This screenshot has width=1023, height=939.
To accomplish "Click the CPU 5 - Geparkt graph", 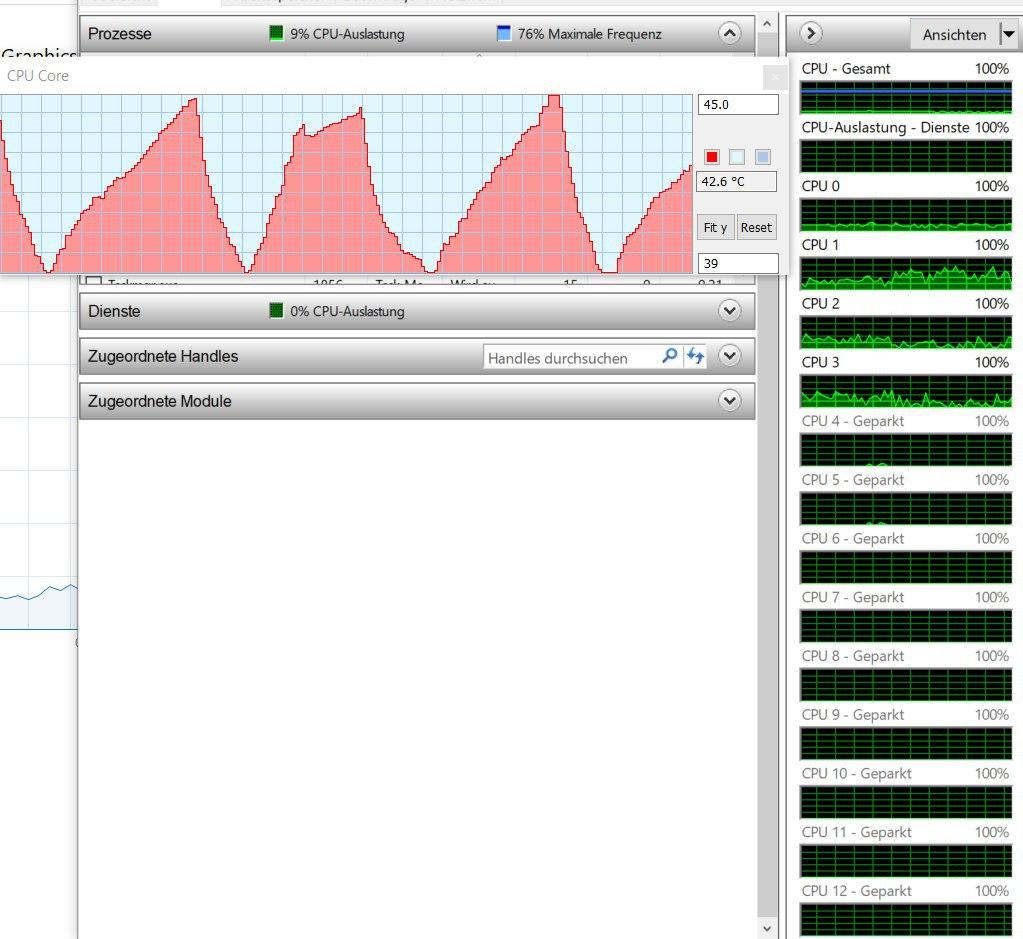I will pyautogui.click(x=906, y=509).
